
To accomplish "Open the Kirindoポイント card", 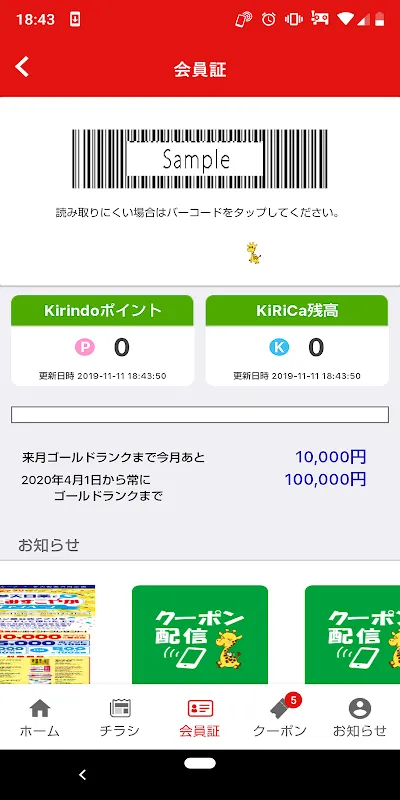I will 102,340.
